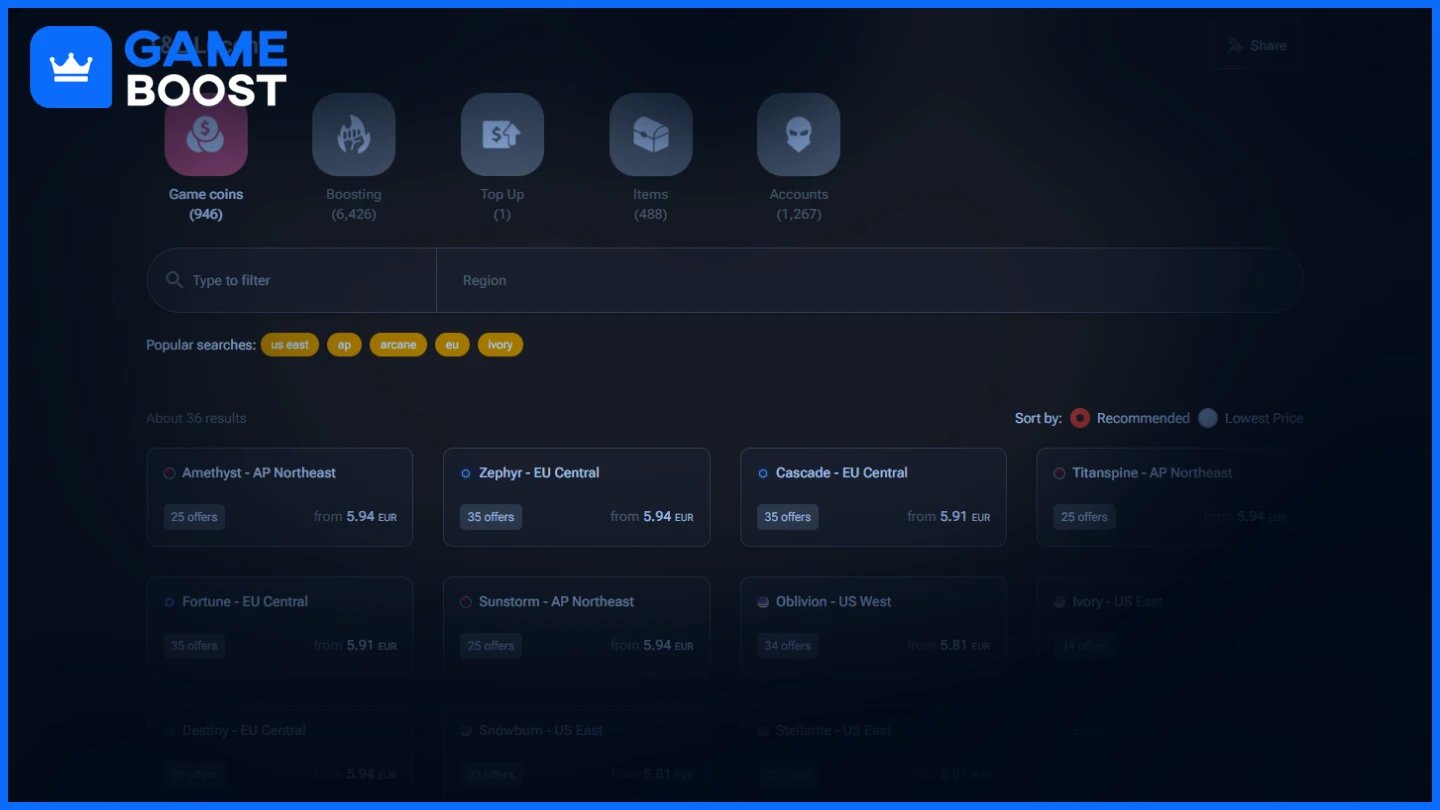
Task: Open the Boosting category icon
Action: tap(354, 135)
